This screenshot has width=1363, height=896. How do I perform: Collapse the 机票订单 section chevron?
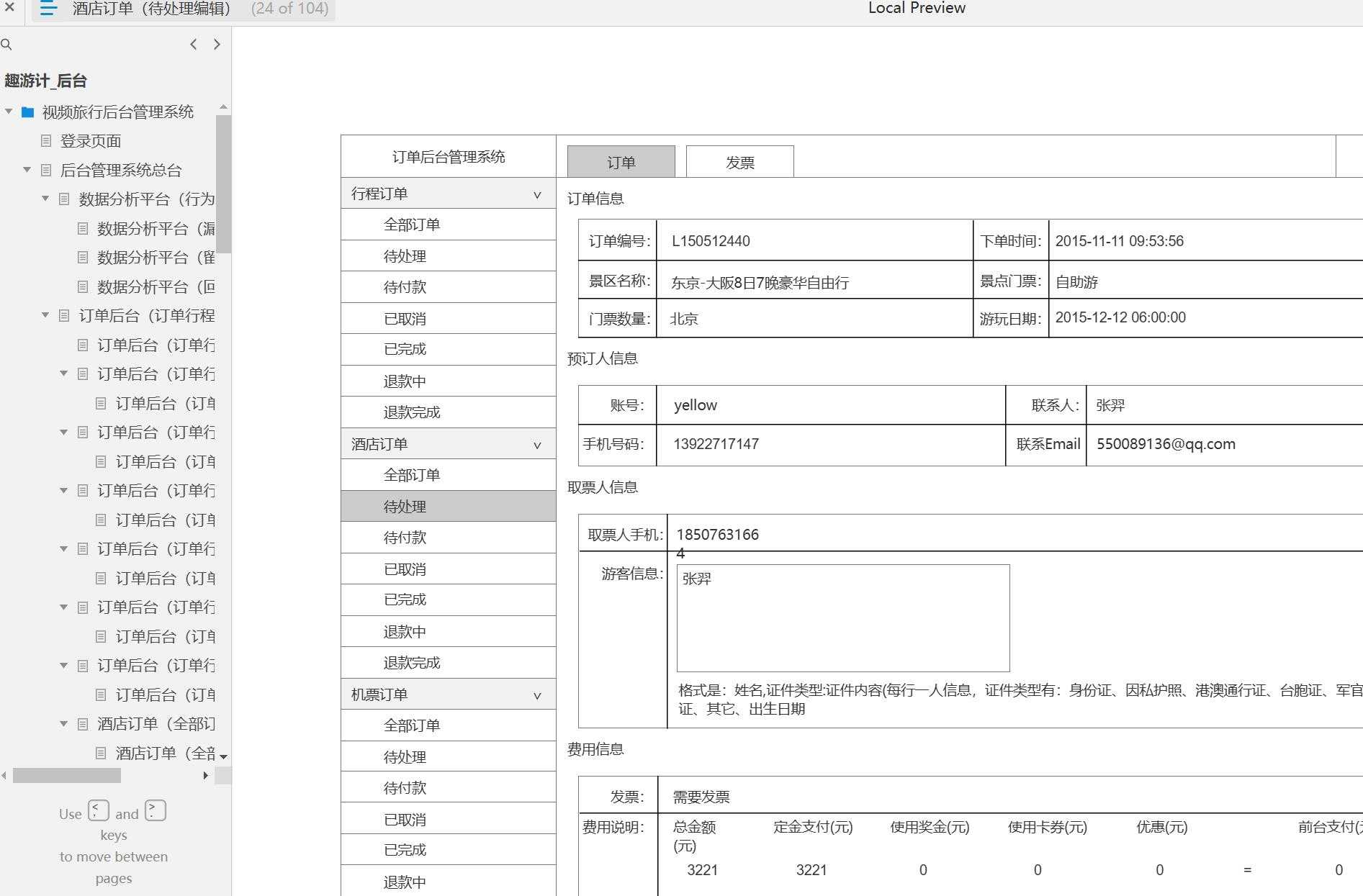point(536,694)
